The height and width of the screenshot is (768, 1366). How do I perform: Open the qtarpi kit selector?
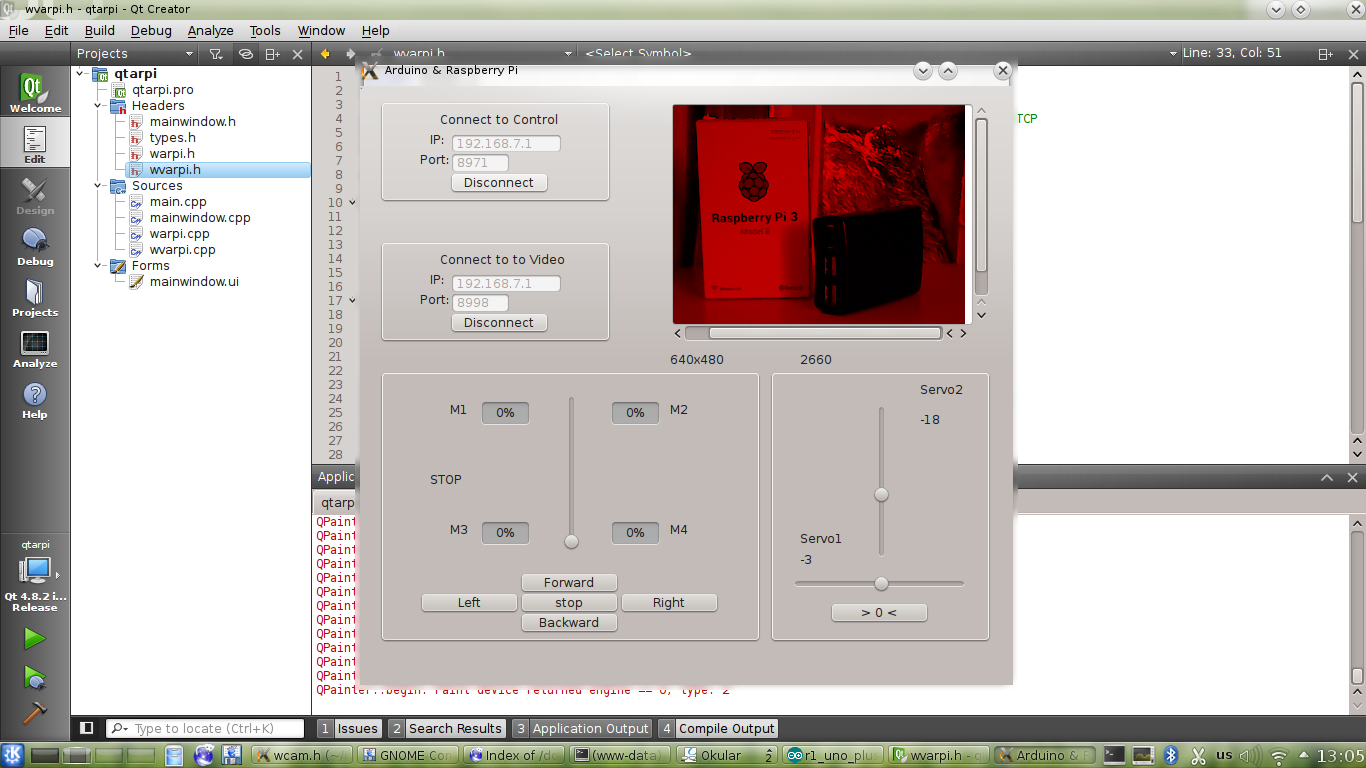[35, 575]
